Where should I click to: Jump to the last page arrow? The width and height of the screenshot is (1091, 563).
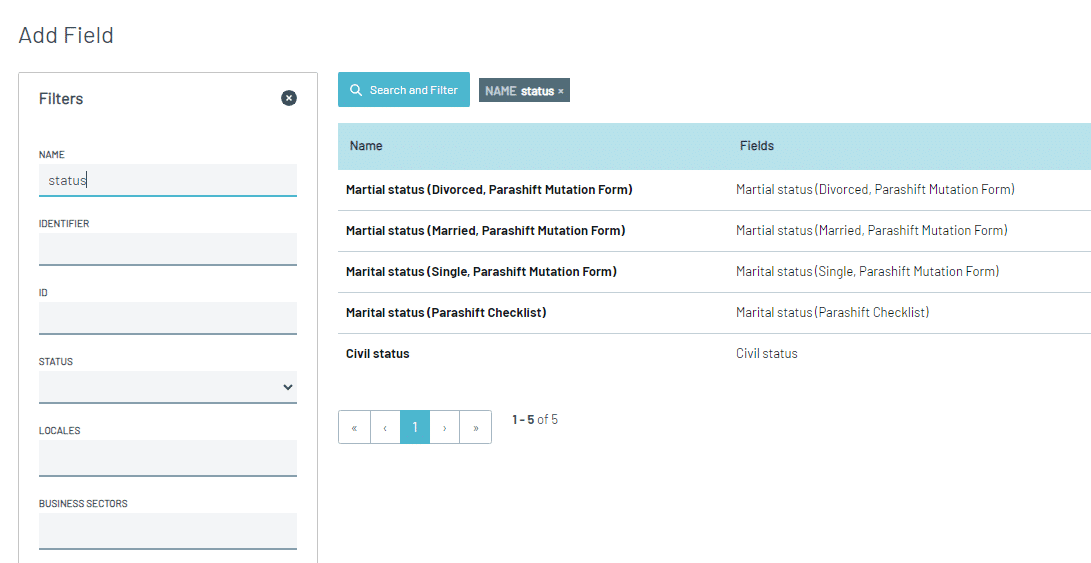click(x=476, y=427)
